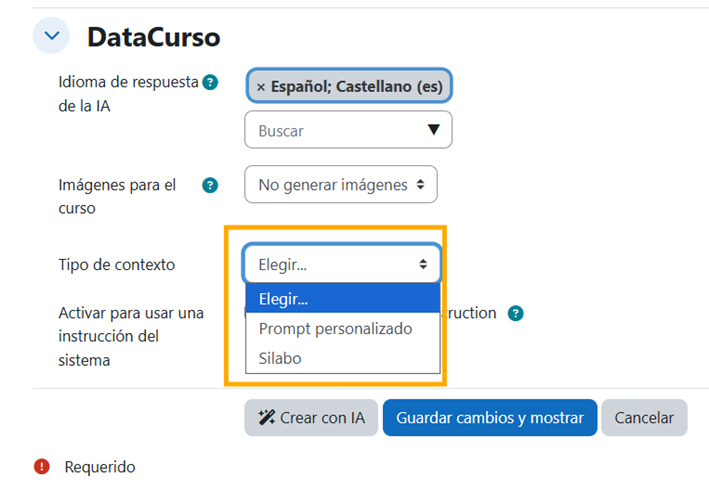Choose the highlighted Elegir... list option
The height and width of the screenshot is (503, 709).
point(342,299)
